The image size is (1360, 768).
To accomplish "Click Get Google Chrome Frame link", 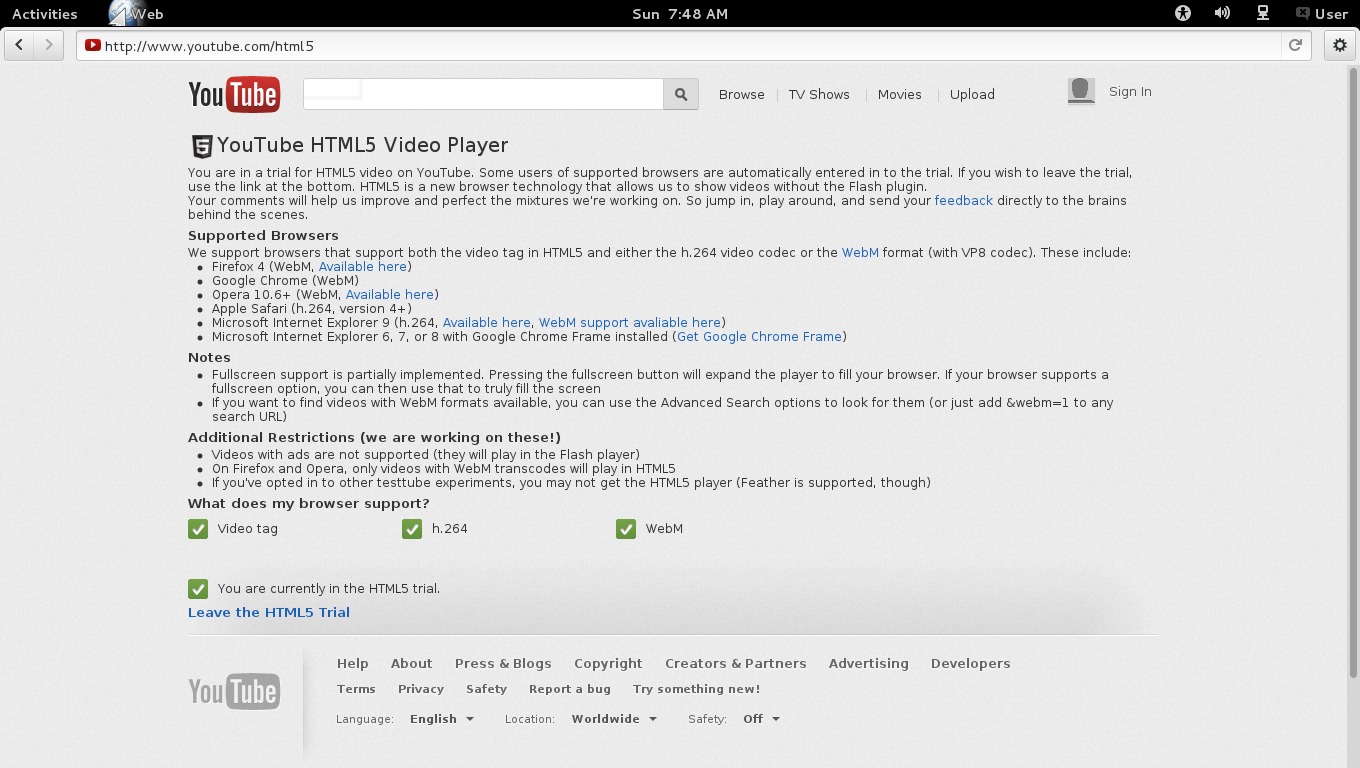I will click(x=760, y=336).
